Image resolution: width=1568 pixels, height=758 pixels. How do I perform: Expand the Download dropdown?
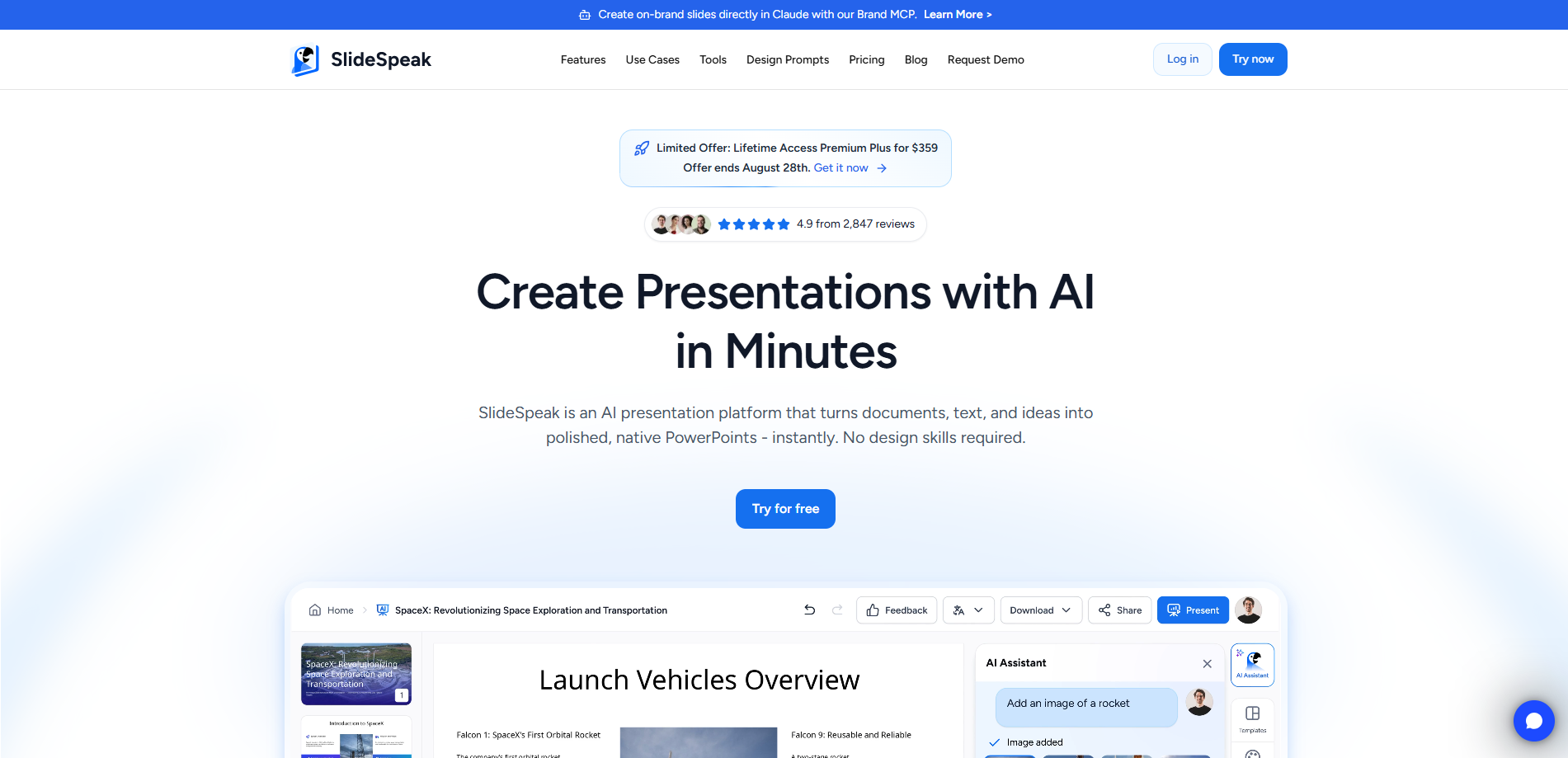point(1041,610)
